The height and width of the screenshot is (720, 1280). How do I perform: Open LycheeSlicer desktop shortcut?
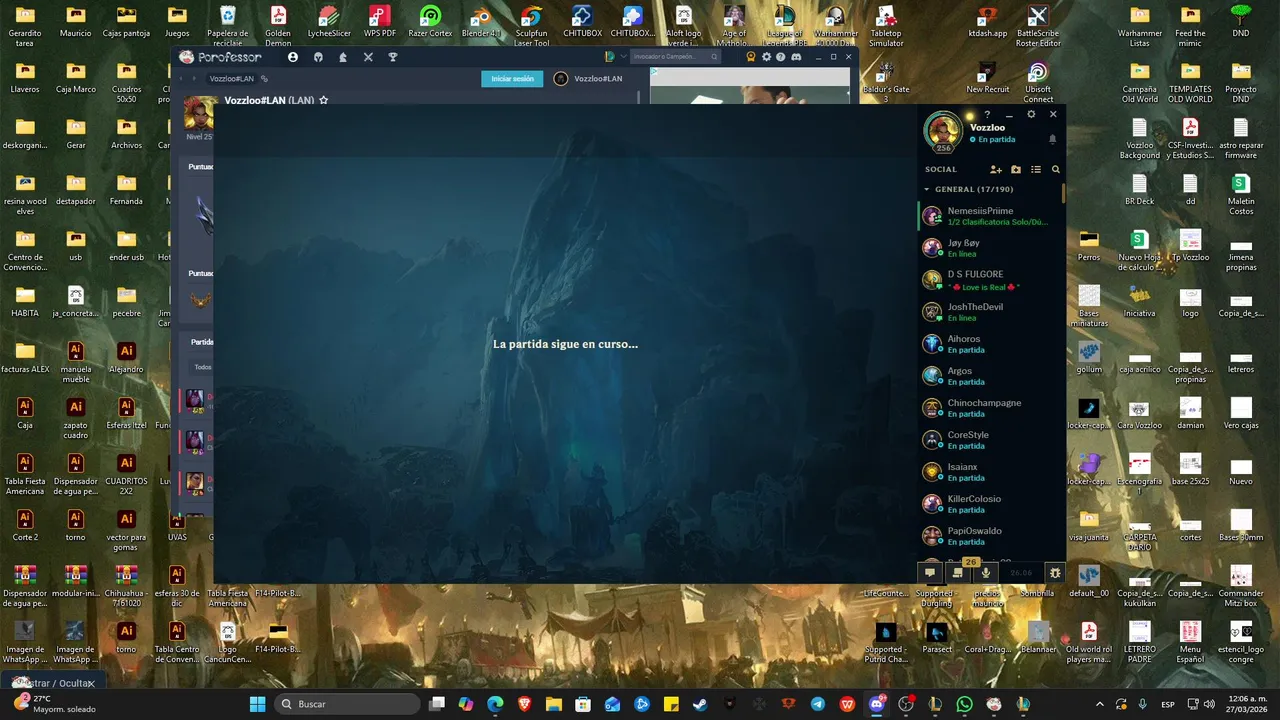[329, 23]
